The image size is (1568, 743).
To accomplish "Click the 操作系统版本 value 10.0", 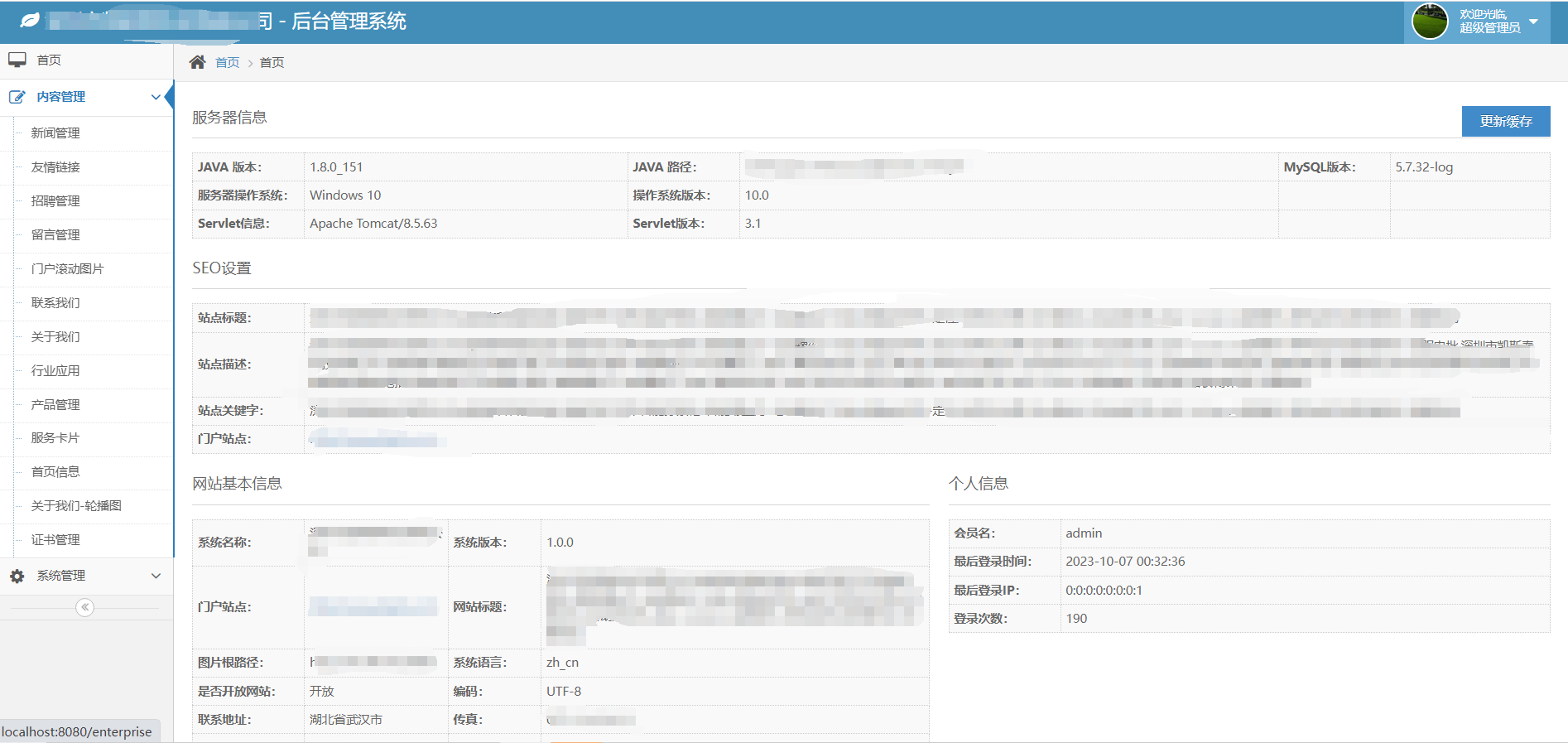I will 757,195.
